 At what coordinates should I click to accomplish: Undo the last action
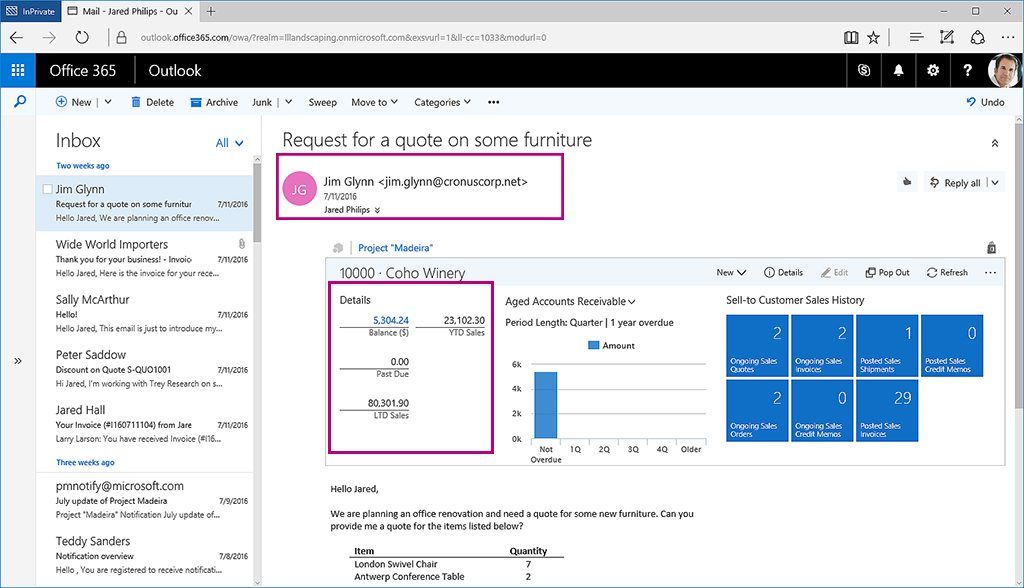pyautogui.click(x=985, y=102)
